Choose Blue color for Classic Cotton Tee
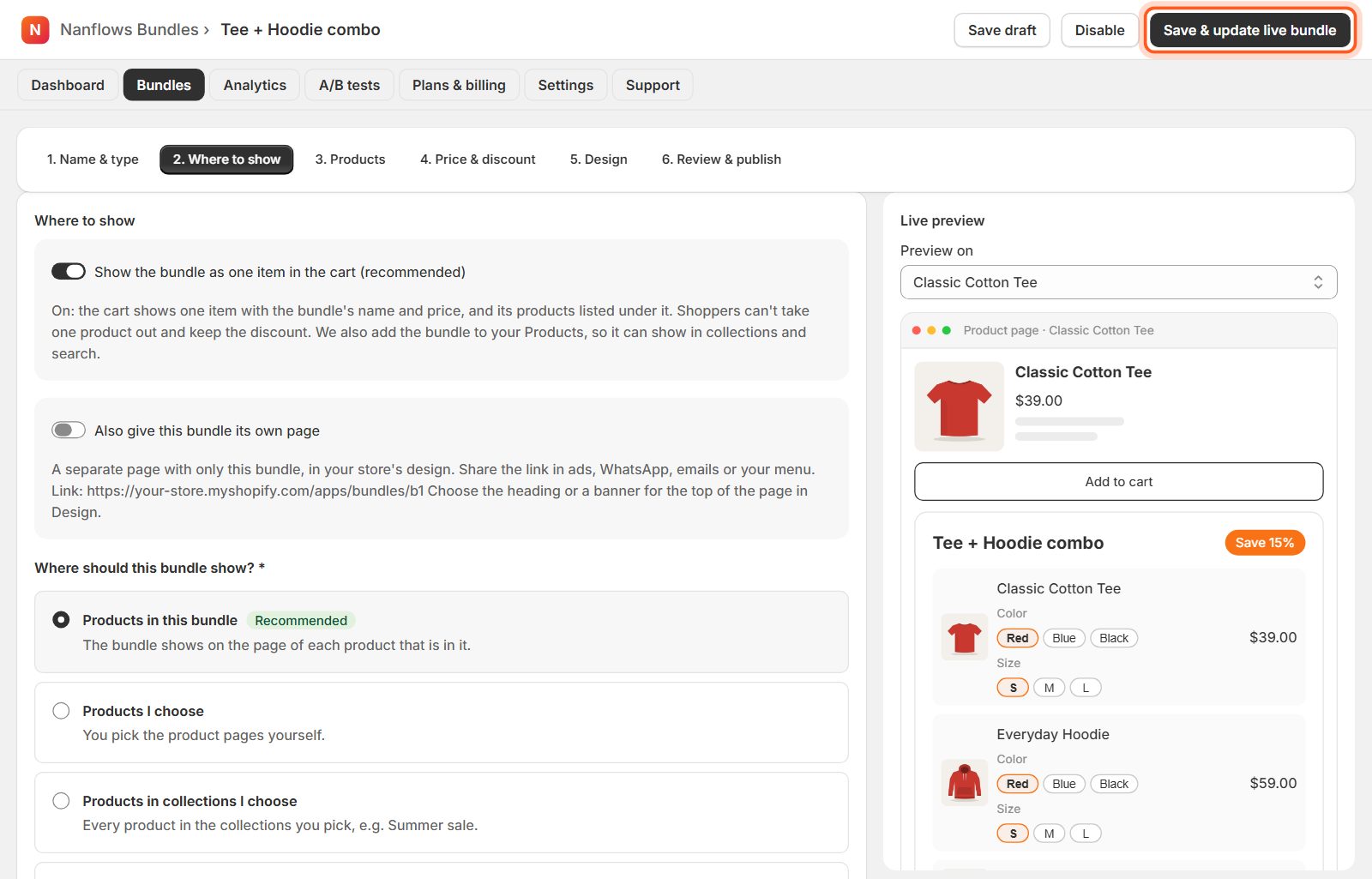 point(1064,638)
